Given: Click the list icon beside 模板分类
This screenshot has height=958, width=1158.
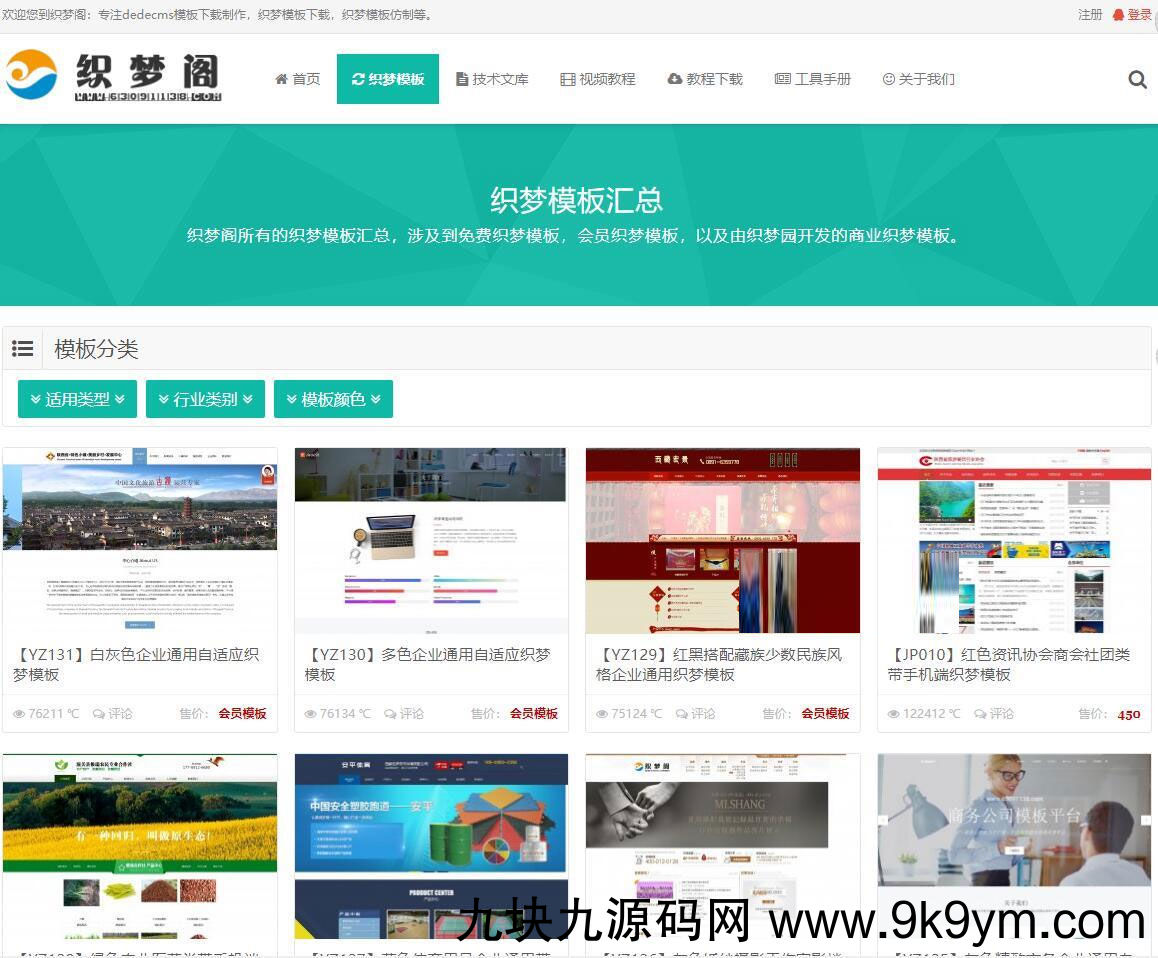Looking at the screenshot, I should pyautogui.click(x=22, y=349).
